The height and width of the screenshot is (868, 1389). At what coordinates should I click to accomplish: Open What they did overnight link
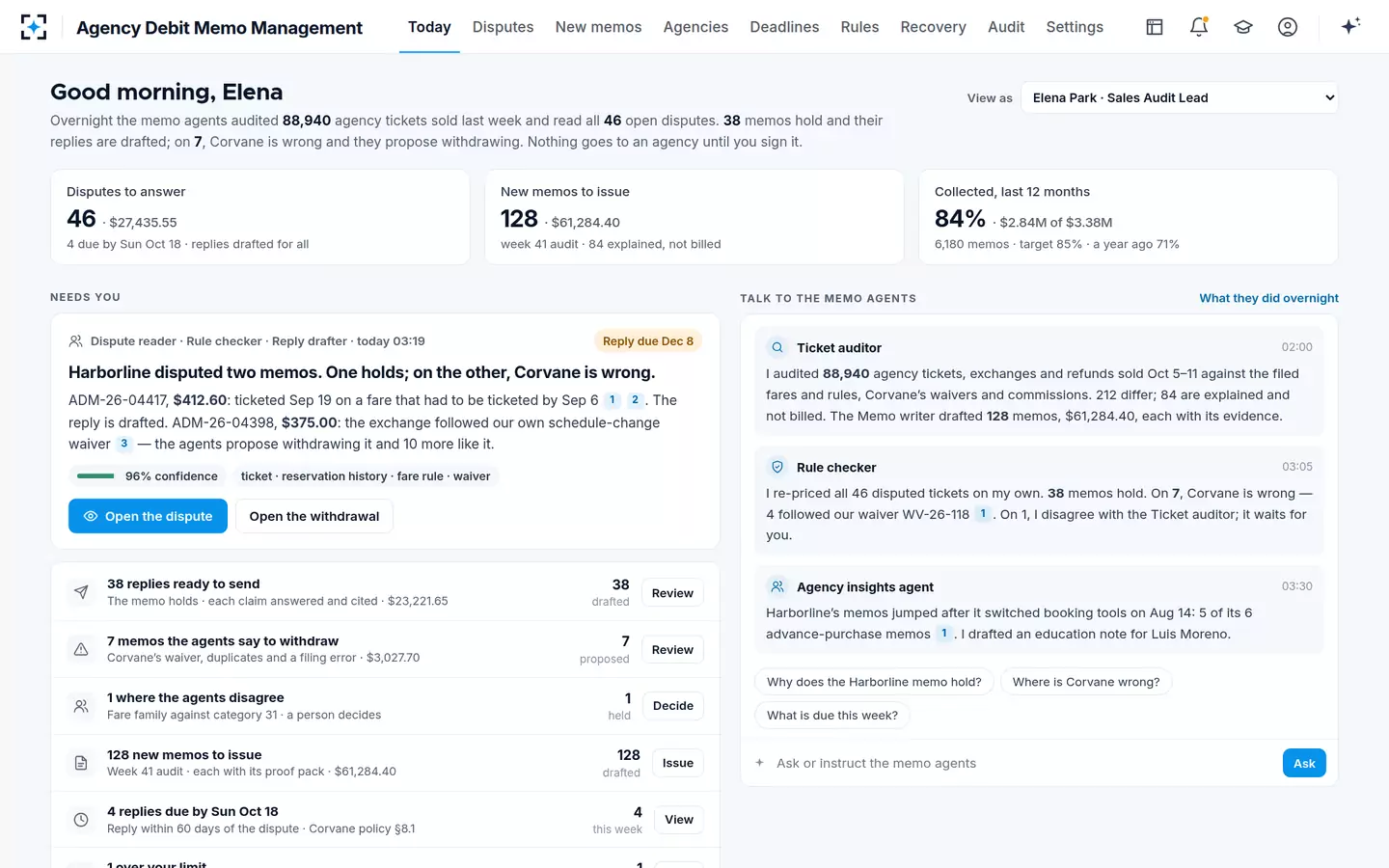click(1268, 298)
